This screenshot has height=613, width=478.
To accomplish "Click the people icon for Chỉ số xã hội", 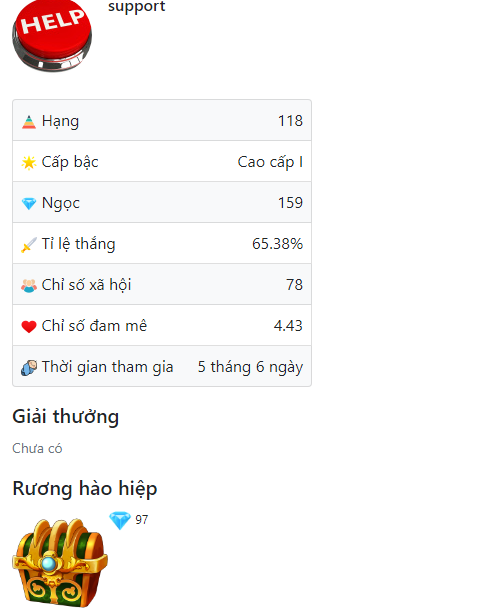I will coord(29,286).
